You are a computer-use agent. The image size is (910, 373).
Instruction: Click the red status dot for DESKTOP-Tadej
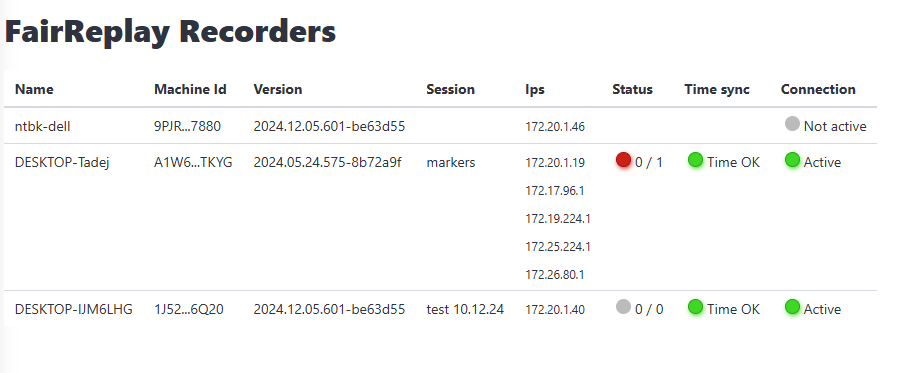(x=623, y=160)
